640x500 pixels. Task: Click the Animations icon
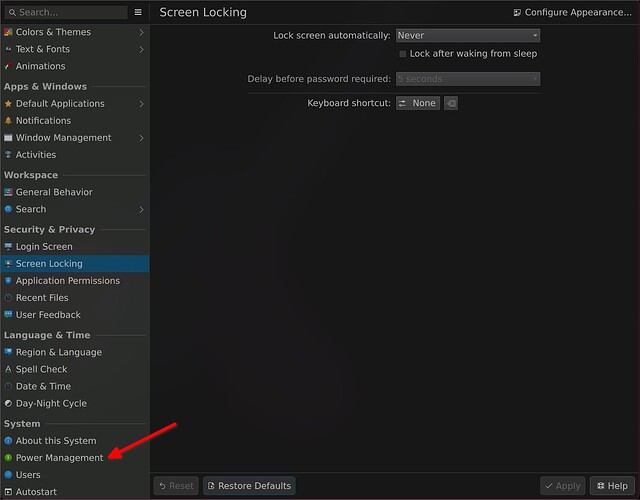[x=8, y=66]
